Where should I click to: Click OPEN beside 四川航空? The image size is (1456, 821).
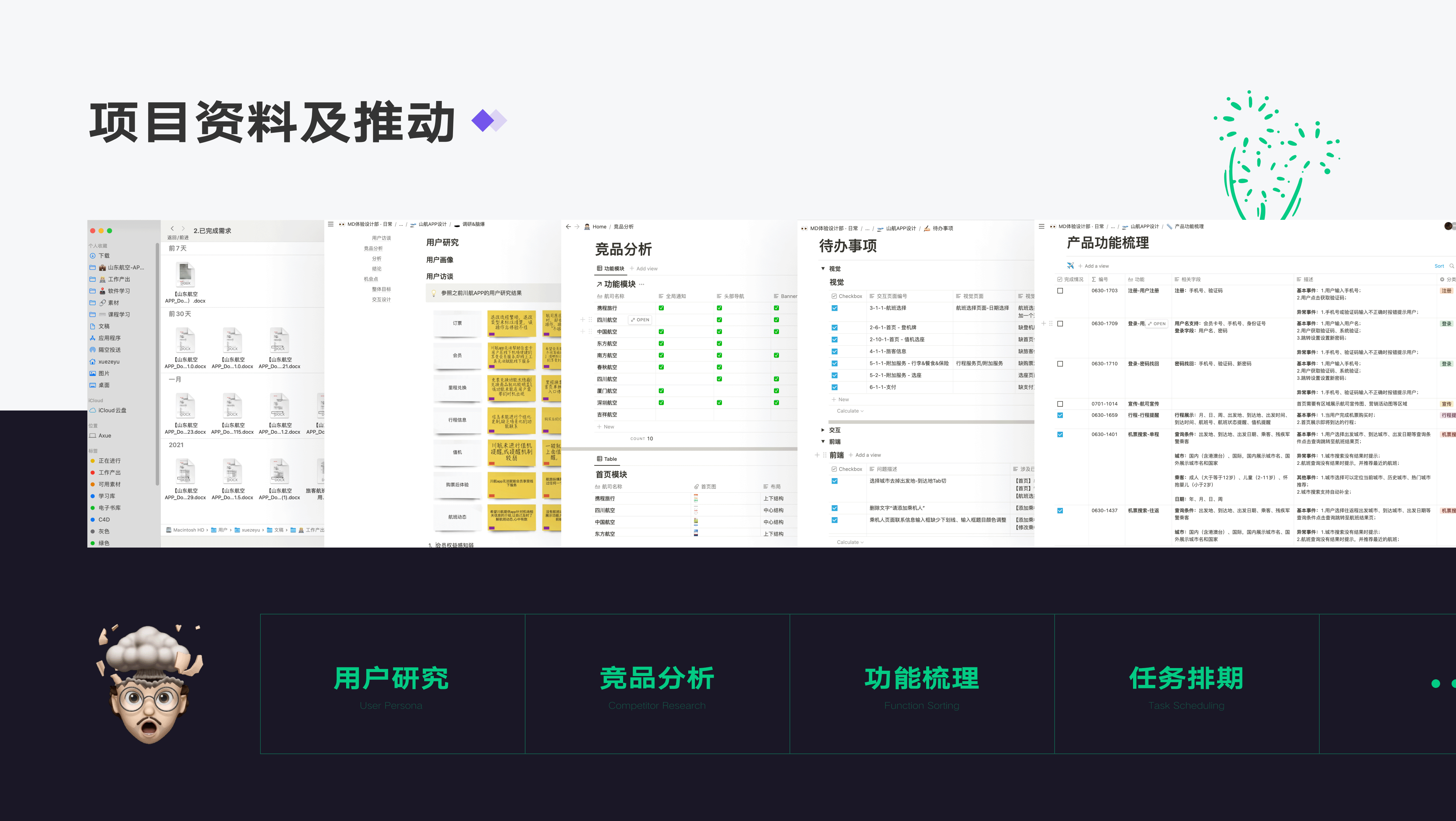(x=640, y=320)
